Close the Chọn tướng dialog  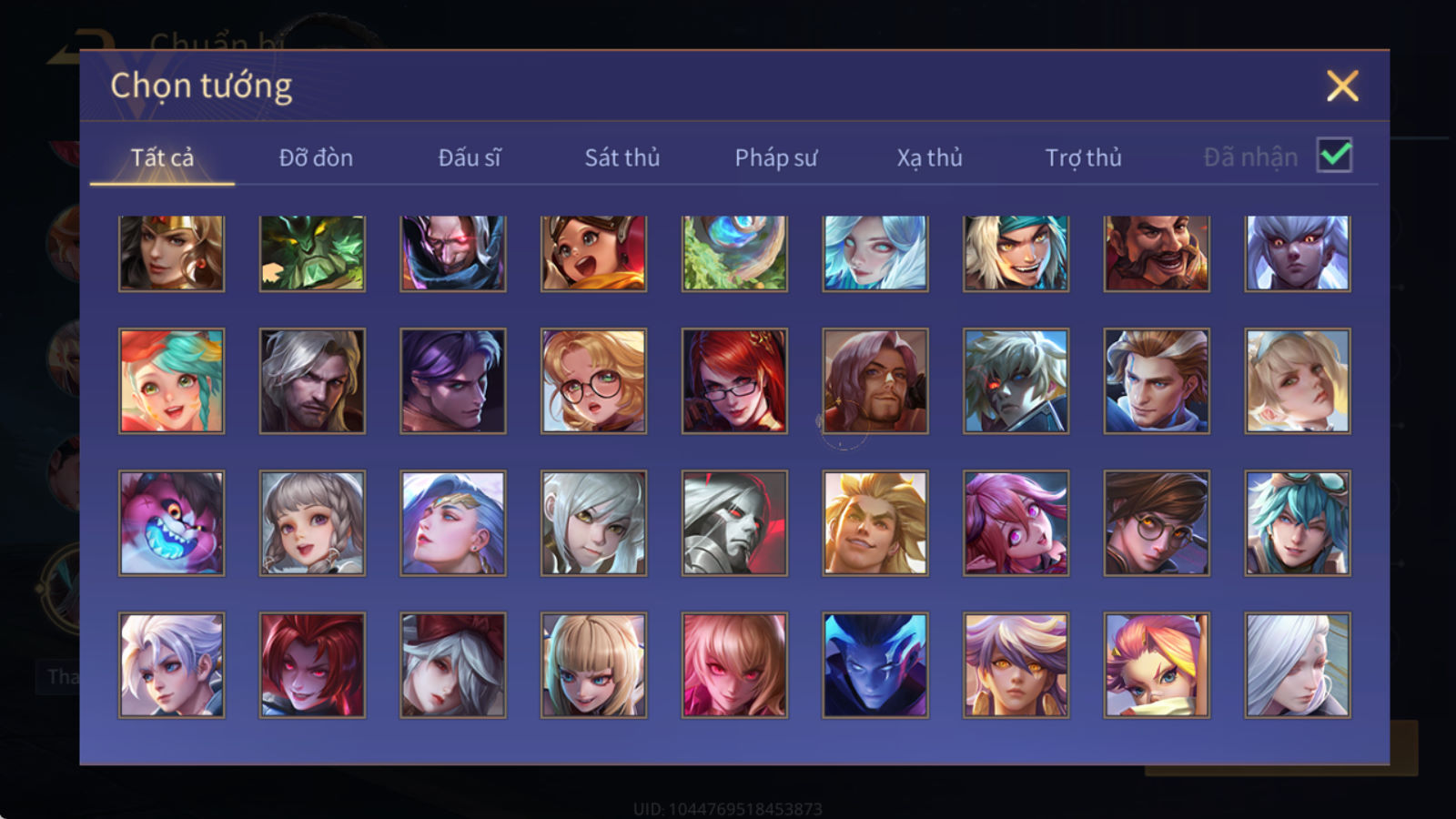coord(1342,86)
